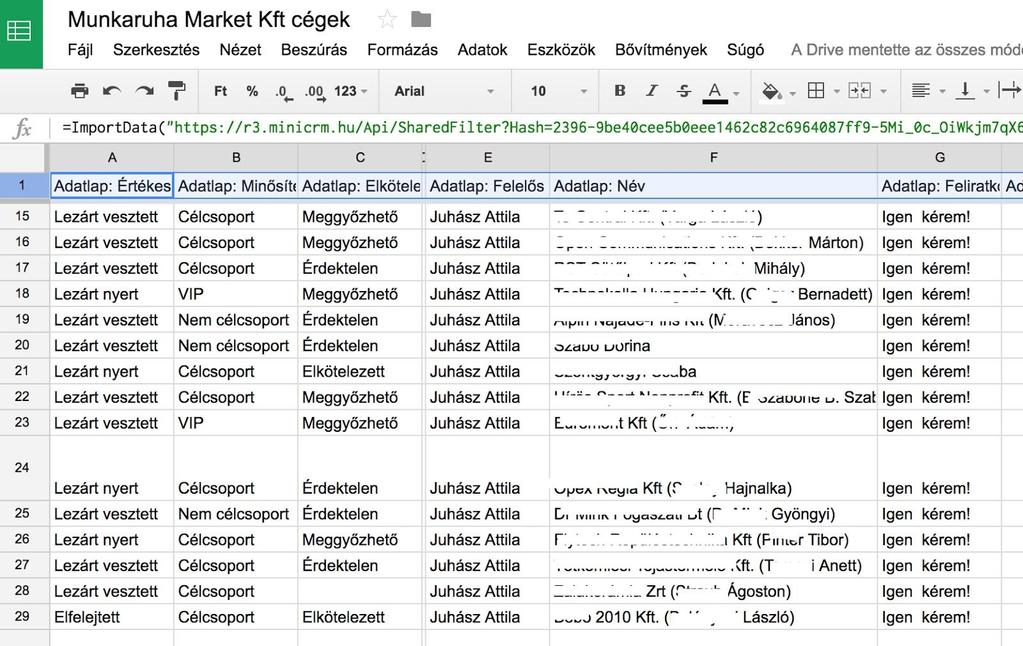Image resolution: width=1023 pixels, height=646 pixels.
Task: Expand the horizontal align dropdown arrow
Action: click(x=942, y=92)
